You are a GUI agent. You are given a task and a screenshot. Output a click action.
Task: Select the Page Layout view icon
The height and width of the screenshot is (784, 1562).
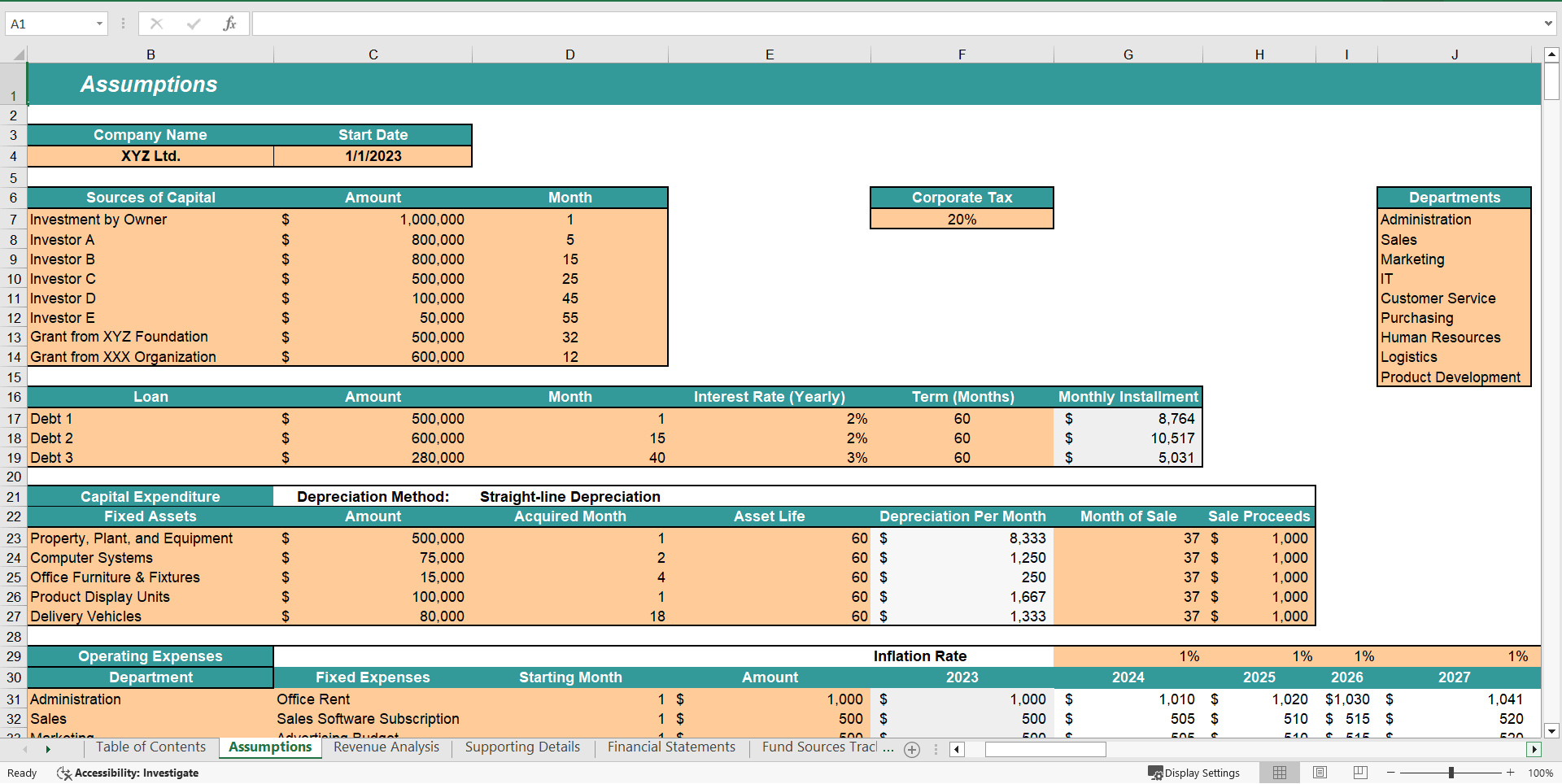tap(1319, 773)
